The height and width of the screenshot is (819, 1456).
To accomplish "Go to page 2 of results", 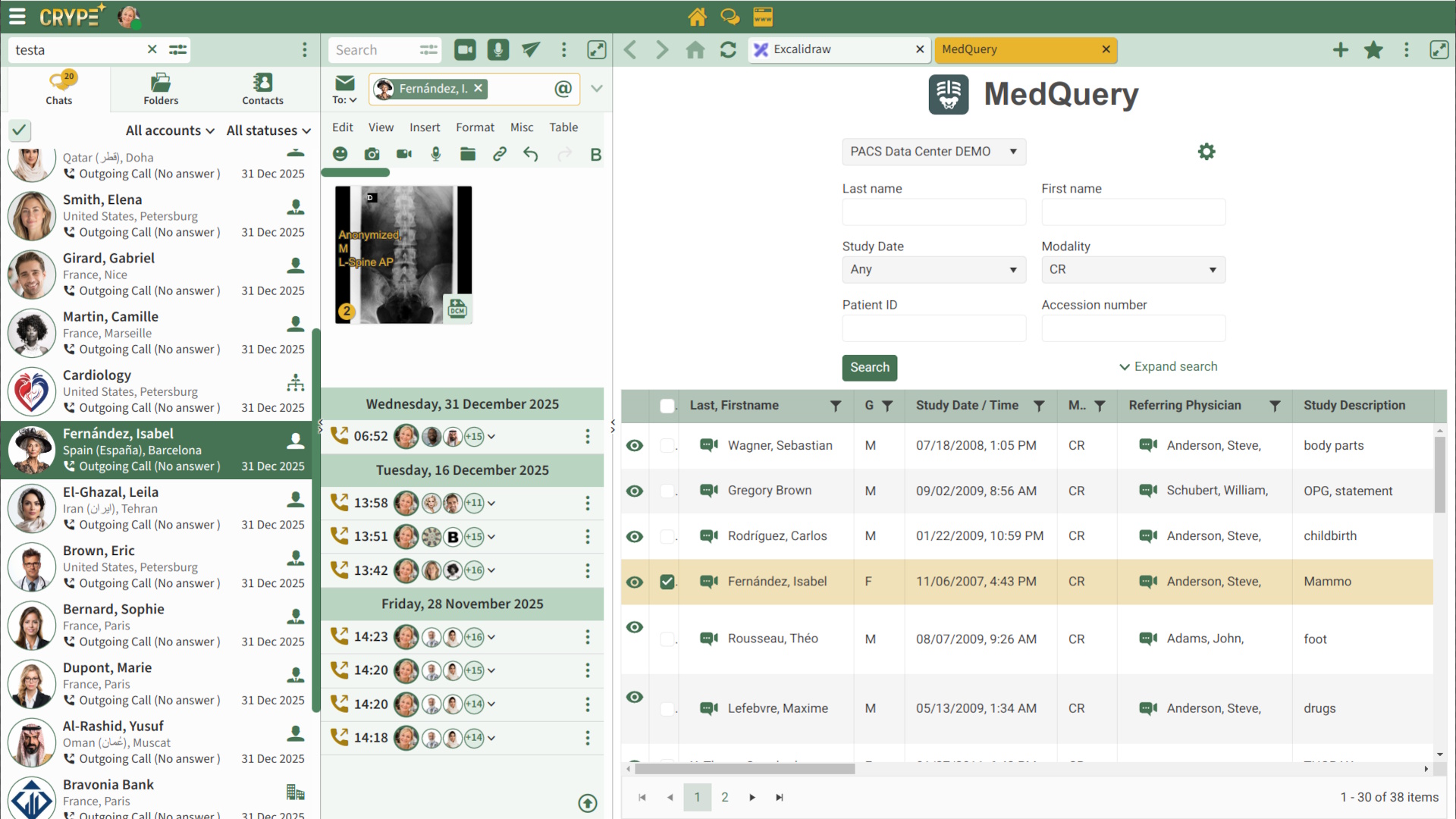I will 724,797.
